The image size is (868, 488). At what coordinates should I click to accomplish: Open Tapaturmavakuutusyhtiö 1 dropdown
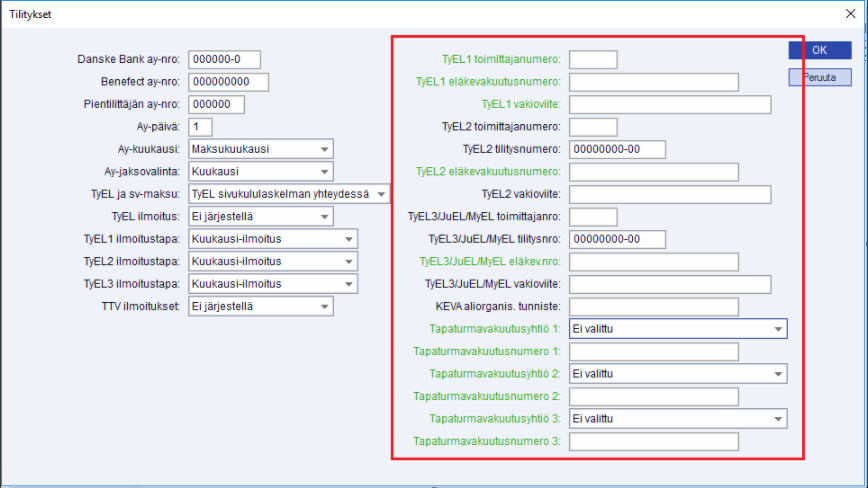click(777, 329)
